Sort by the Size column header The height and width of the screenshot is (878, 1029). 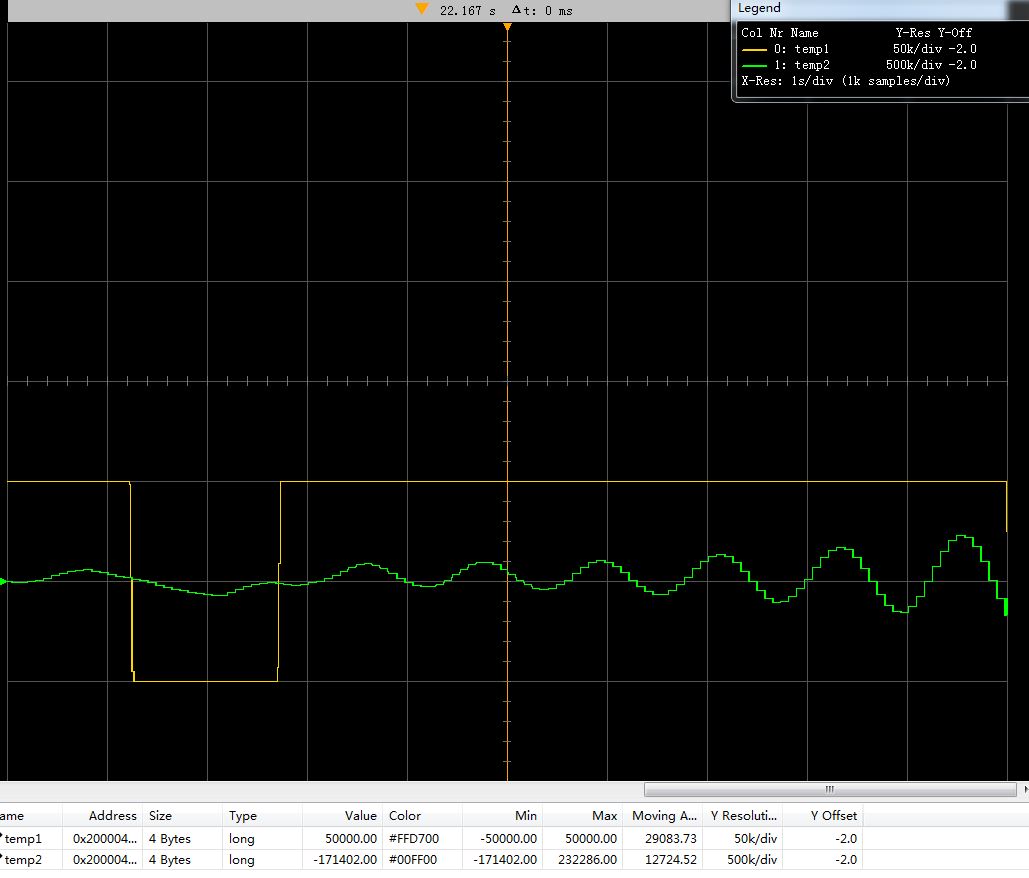click(182, 816)
